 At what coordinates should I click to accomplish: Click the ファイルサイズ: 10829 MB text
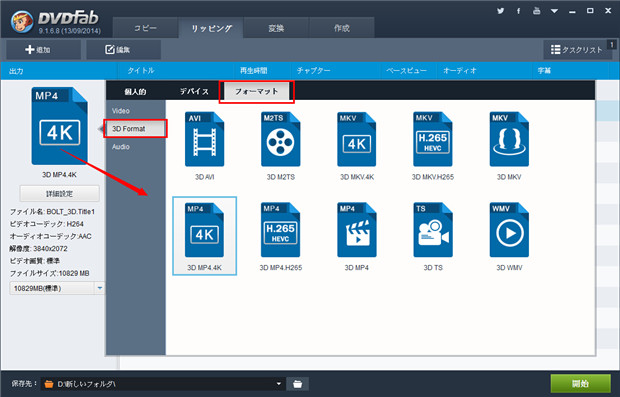(x=49, y=273)
